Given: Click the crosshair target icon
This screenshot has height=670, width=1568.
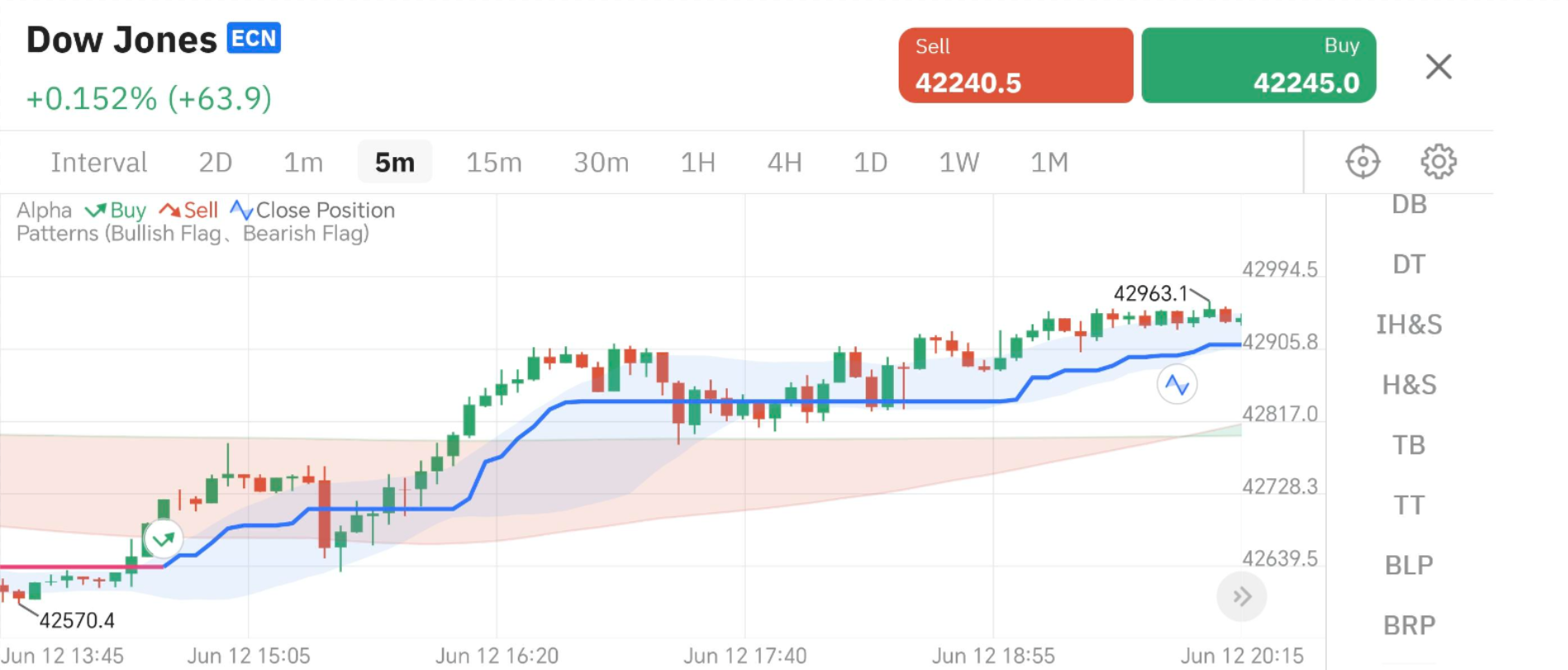Looking at the screenshot, I should click(x=1362, y=162).
